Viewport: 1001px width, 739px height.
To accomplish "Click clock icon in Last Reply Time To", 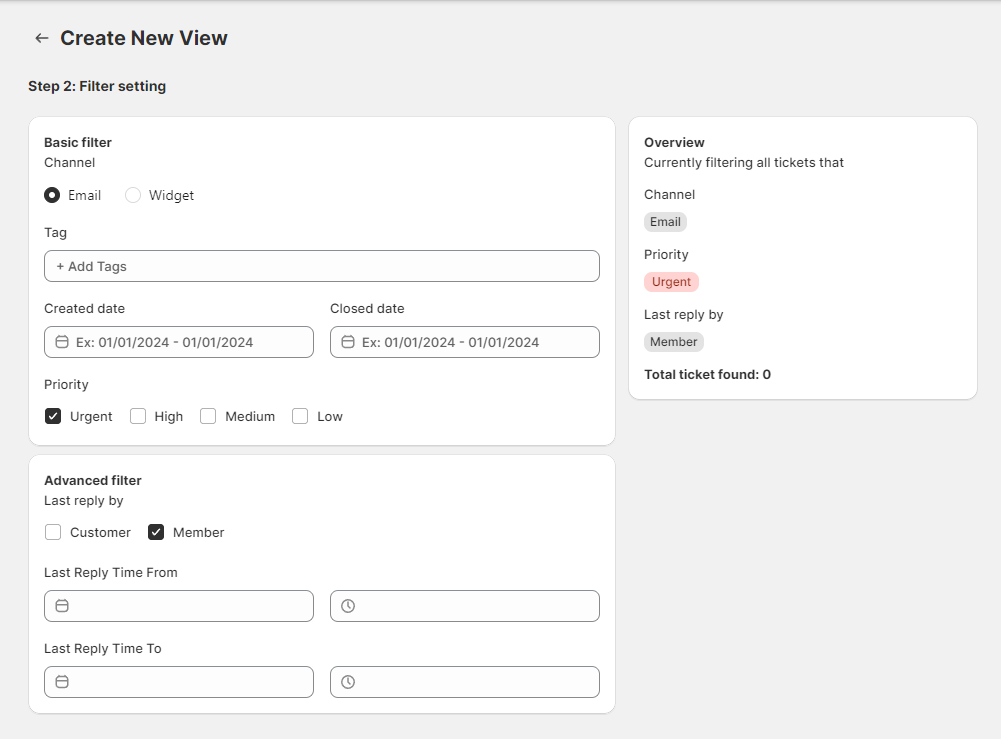I will point(348,682).
